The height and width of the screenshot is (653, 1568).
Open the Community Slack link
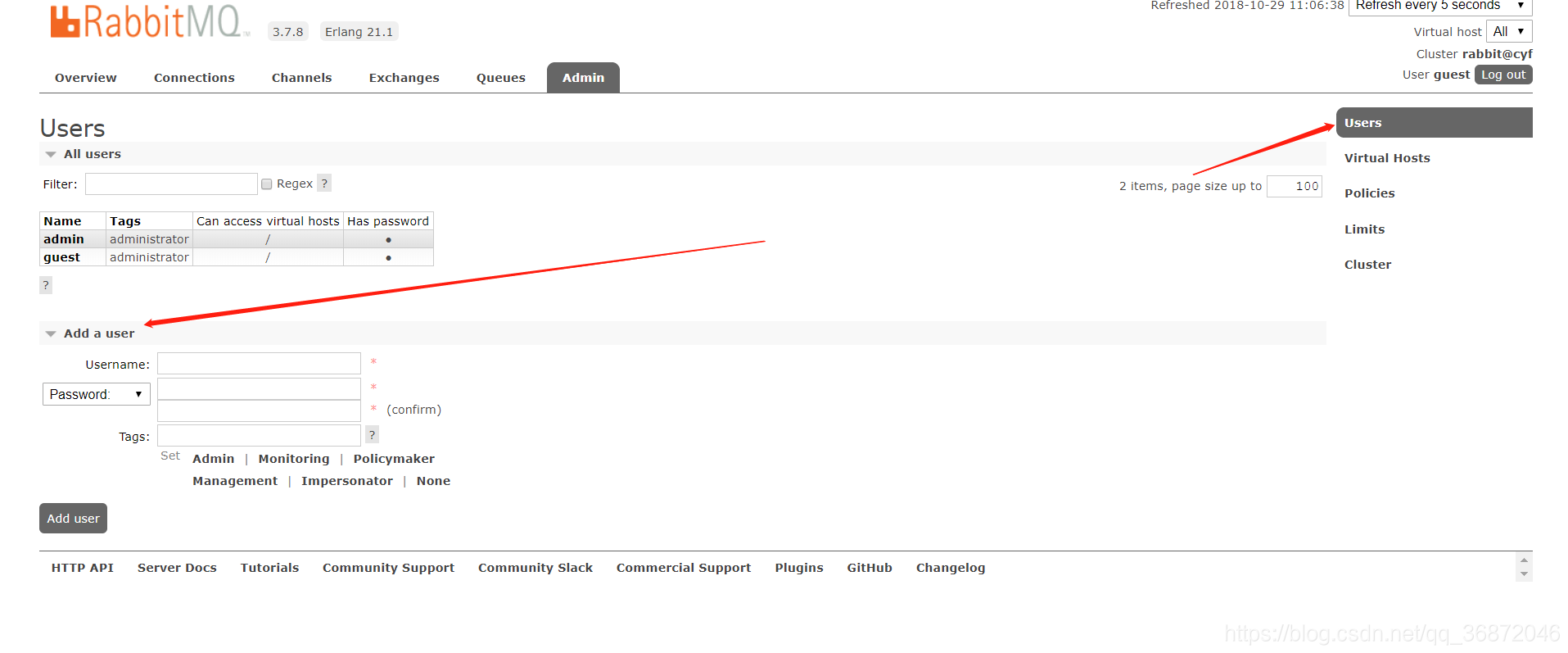click(535, 568)
